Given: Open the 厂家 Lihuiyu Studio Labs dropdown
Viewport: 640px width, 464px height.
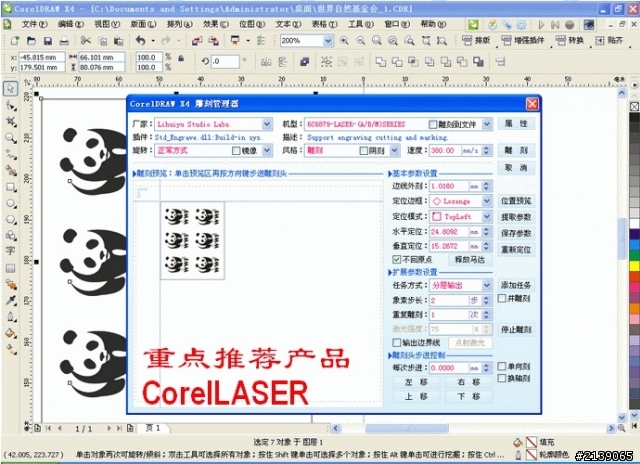Looking at the screenshot, I should 267,124.
